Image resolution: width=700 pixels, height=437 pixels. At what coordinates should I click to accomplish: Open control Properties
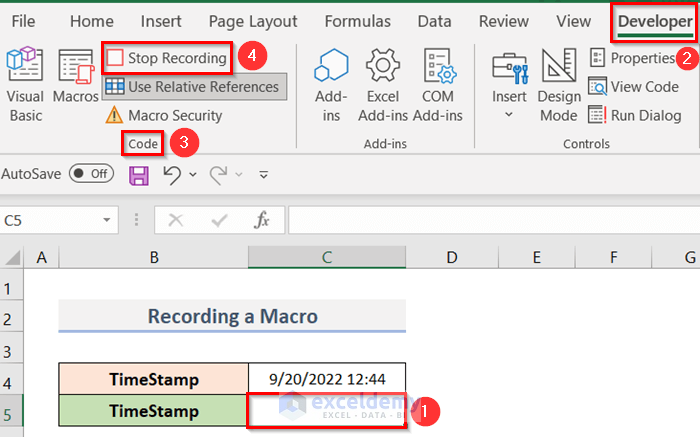pos(632,58)
